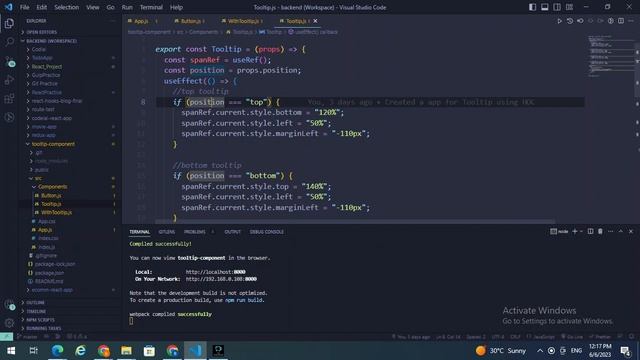This screenshot has width=640, height=360.
Task: Open the Search view in activity bar
Action: 9,42
